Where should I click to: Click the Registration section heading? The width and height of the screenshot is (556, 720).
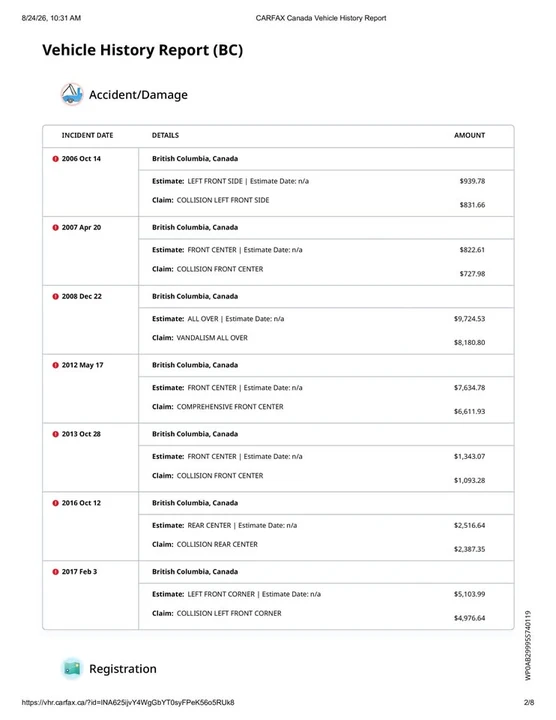click(x=123, y=669)
